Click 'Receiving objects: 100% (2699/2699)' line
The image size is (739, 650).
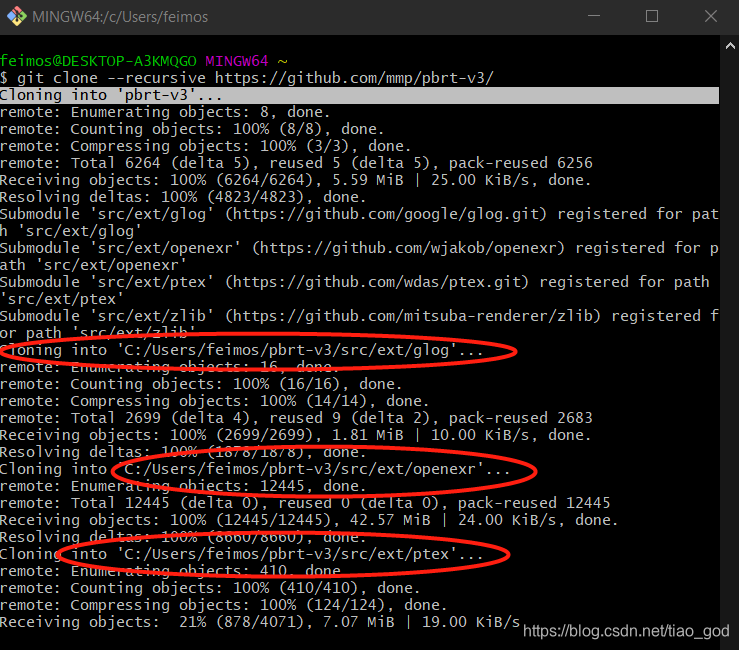tap(296, 435)
